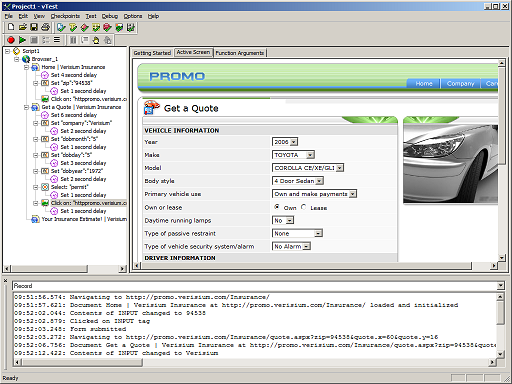The image size is (512, 384).
Task: Close the log panel with the X button
Action: pyautogui.click(x=5, y=281)
